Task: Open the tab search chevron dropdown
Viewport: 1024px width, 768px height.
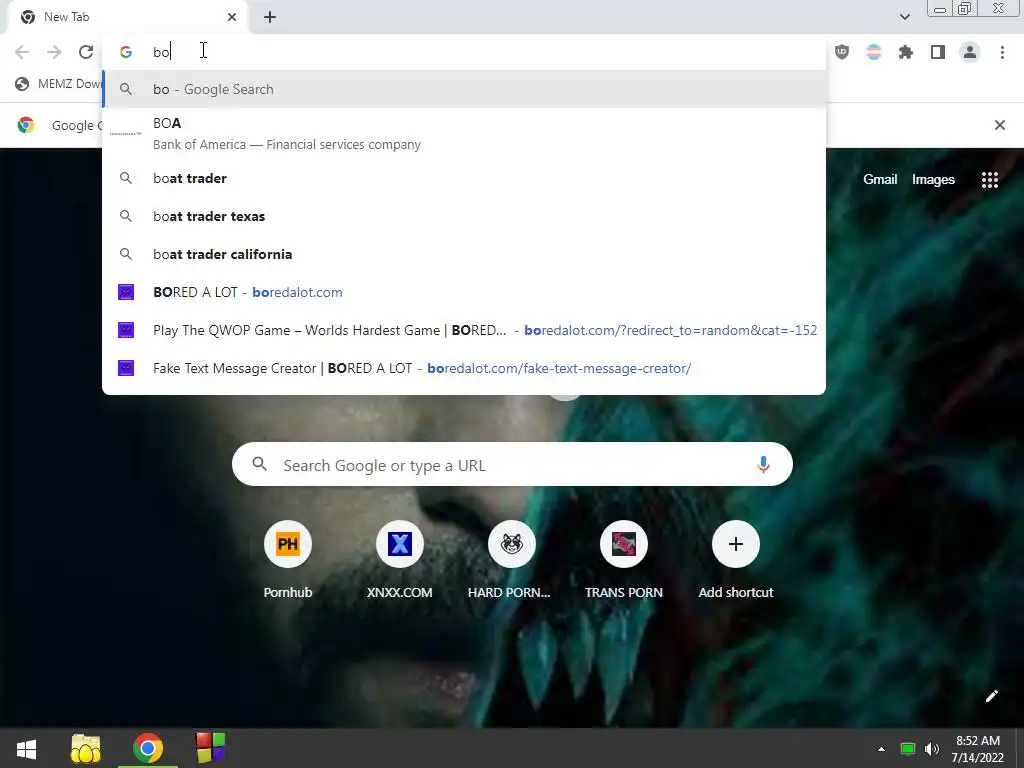Action: coord(904,17)
